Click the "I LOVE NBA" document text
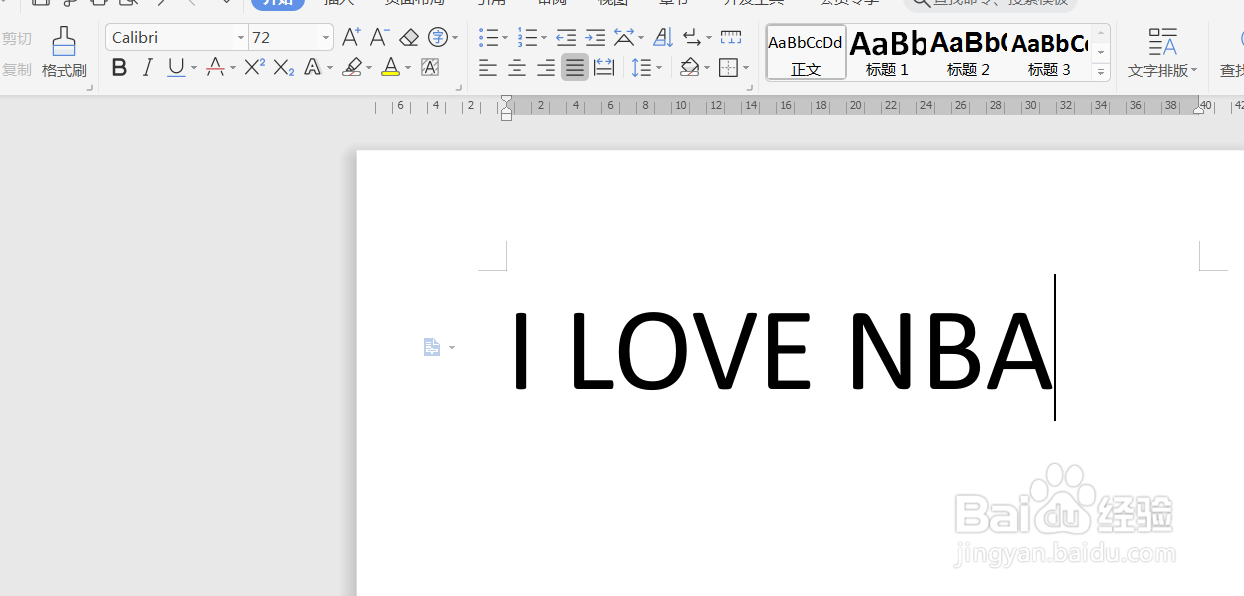The width and height of the screenshot is (1244, 596). [x=781, y=352]
